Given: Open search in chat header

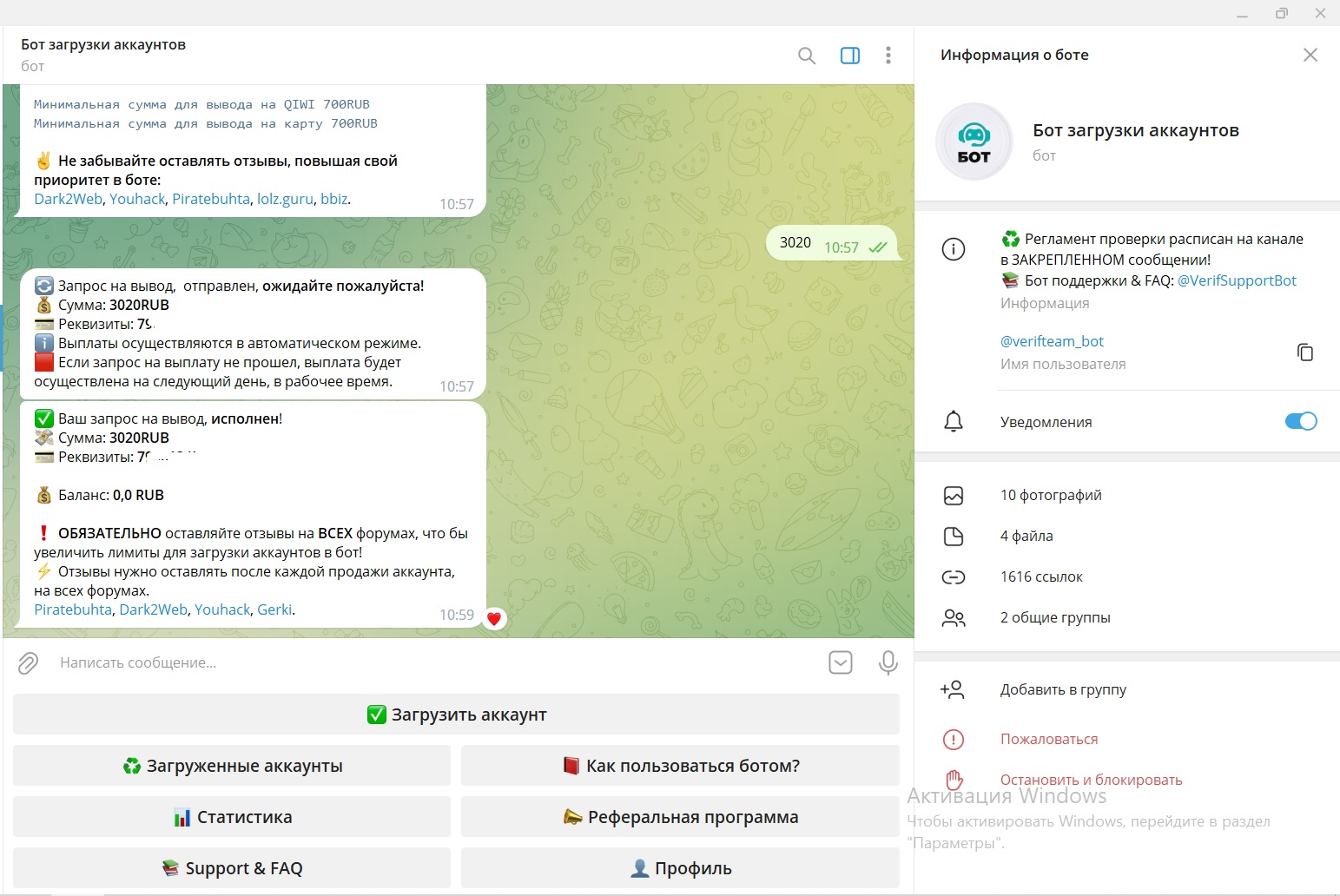Looking at the screenshot, I should (x=806, y=56).
